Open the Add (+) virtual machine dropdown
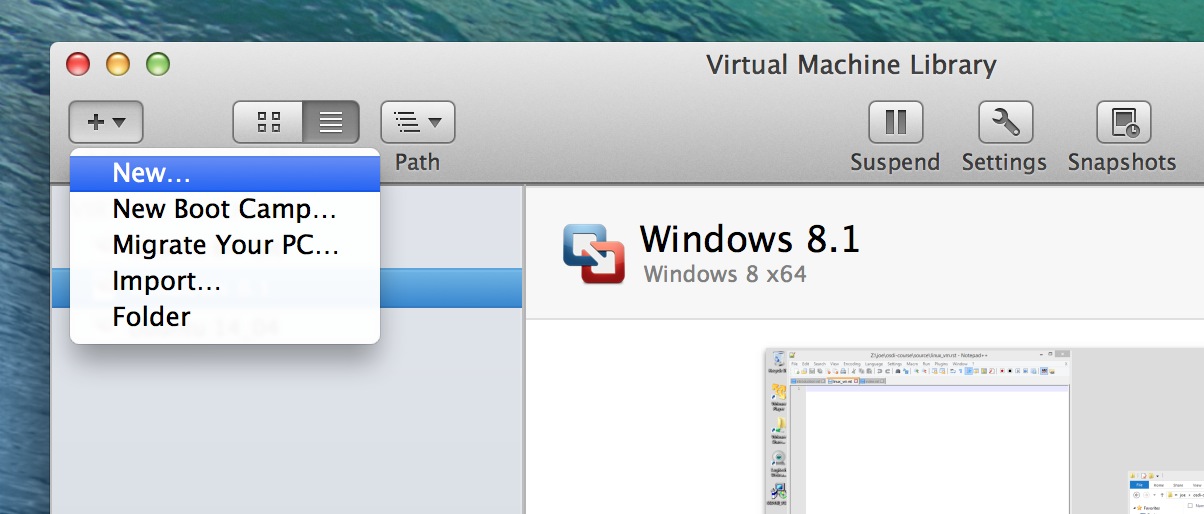The width and height of the screenshot is (1204, 514). coord(106,122)
